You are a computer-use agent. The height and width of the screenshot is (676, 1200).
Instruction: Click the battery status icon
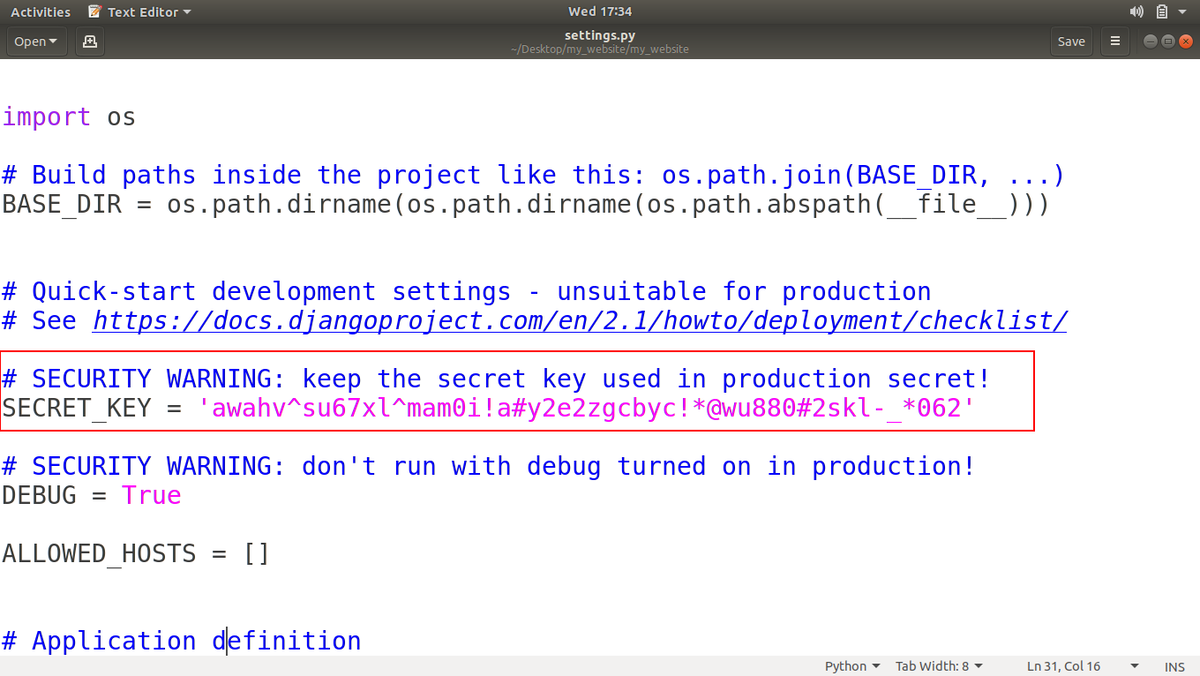point(1161,11)
